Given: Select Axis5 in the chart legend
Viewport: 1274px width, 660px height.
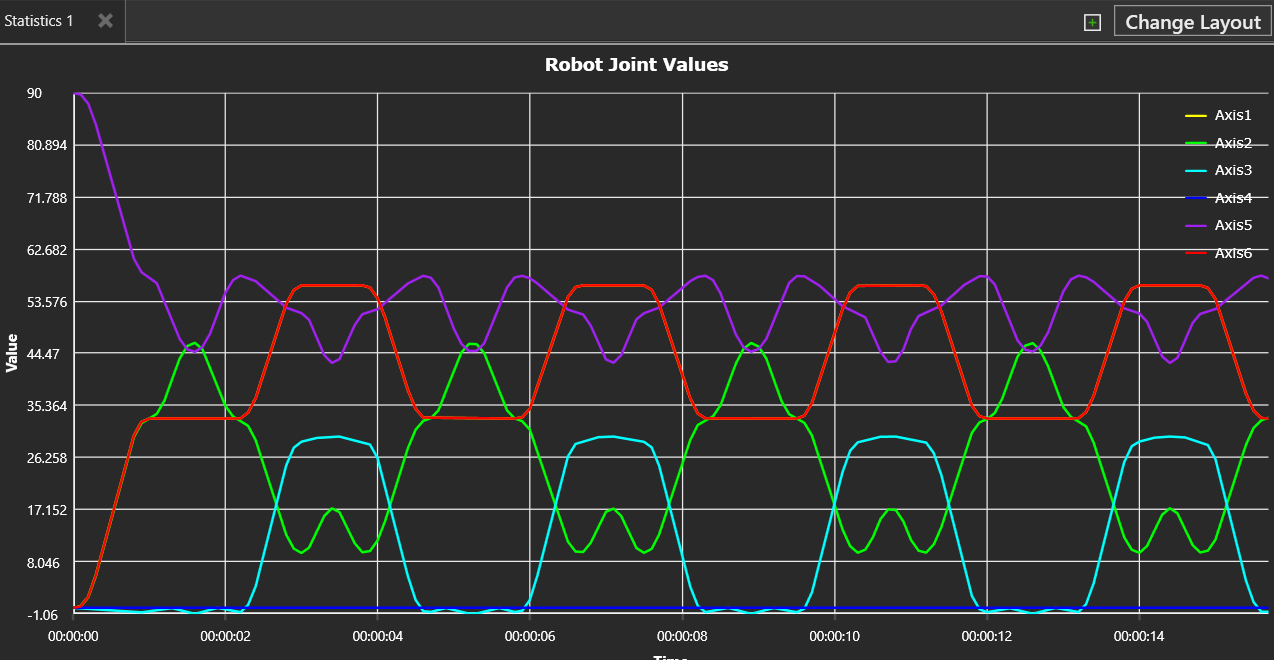Looking at the screenshot, I should [1233, 225].
